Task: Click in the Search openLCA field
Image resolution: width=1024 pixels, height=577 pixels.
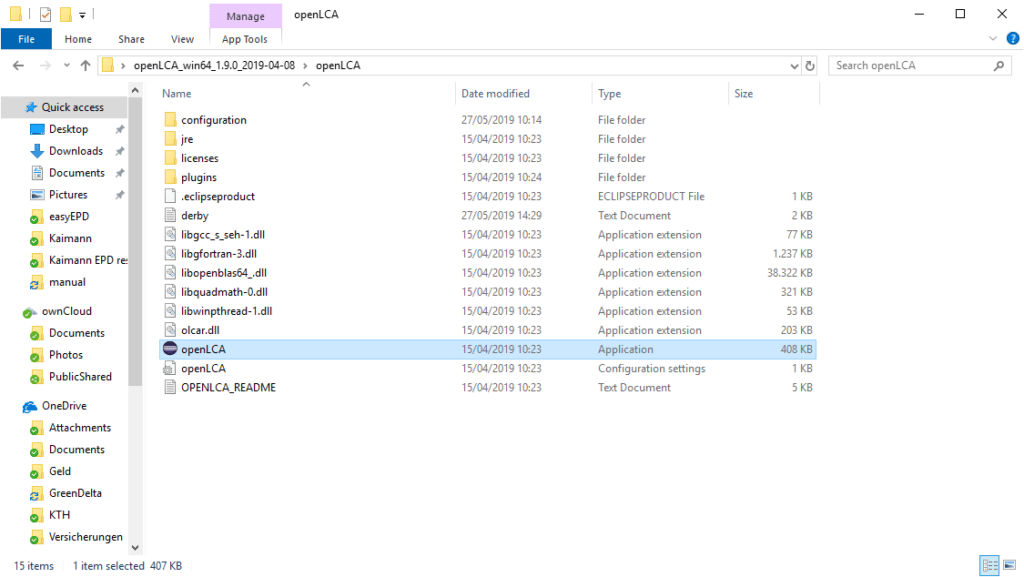Action: 910,66
